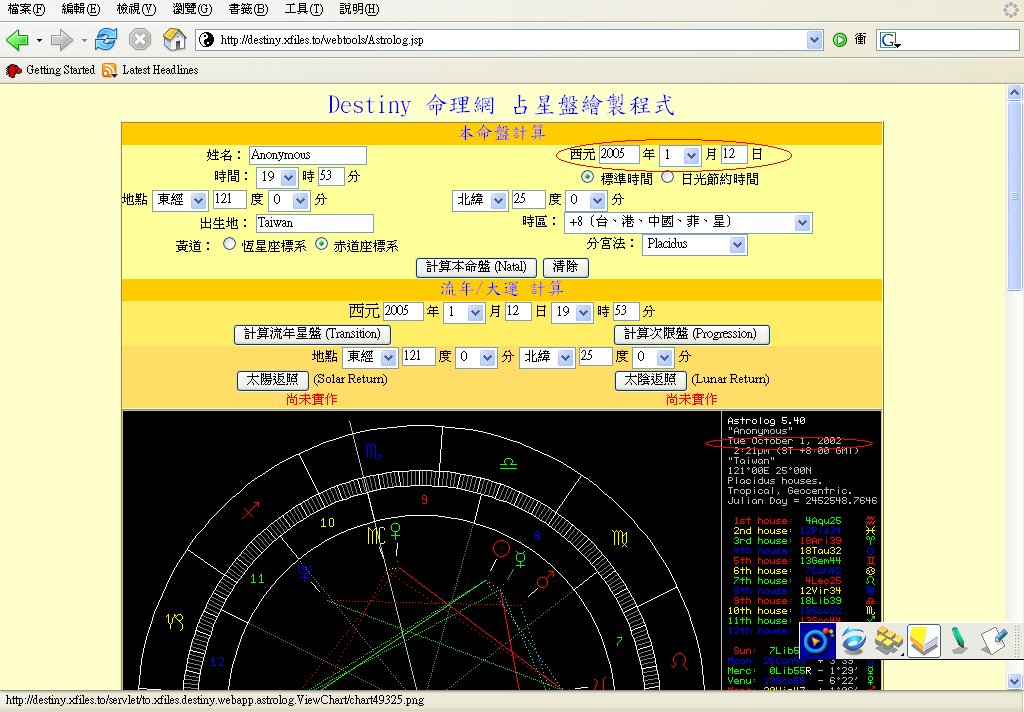This screenshot has height=712, width=1024.
Task: Click the page's vertical scrollbar down arrow
Action: [1014, 681]
